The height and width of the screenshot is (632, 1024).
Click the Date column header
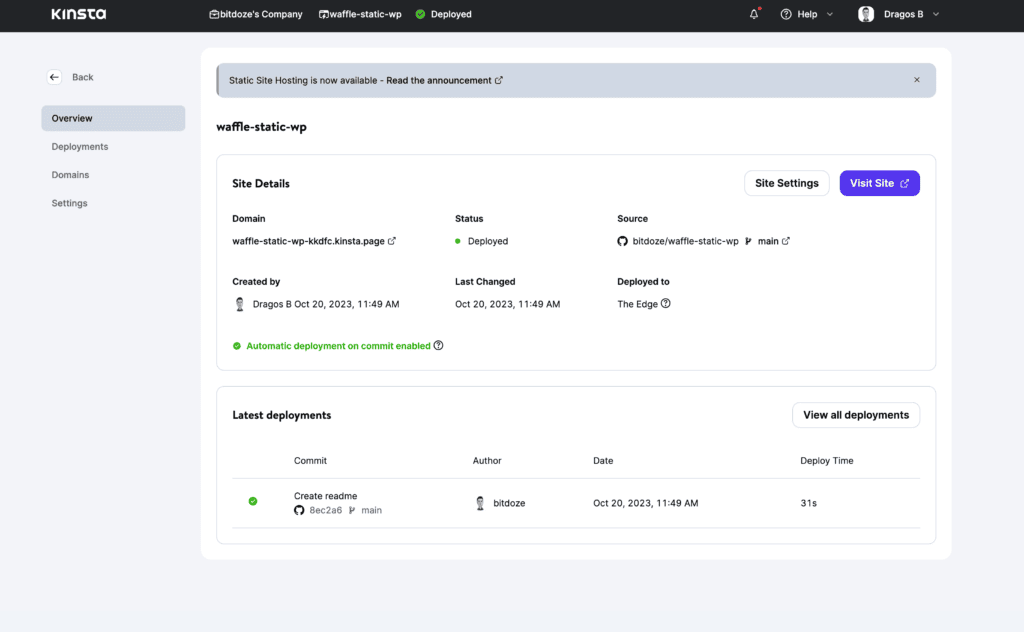pyautogui.click(x=603, y=460)
